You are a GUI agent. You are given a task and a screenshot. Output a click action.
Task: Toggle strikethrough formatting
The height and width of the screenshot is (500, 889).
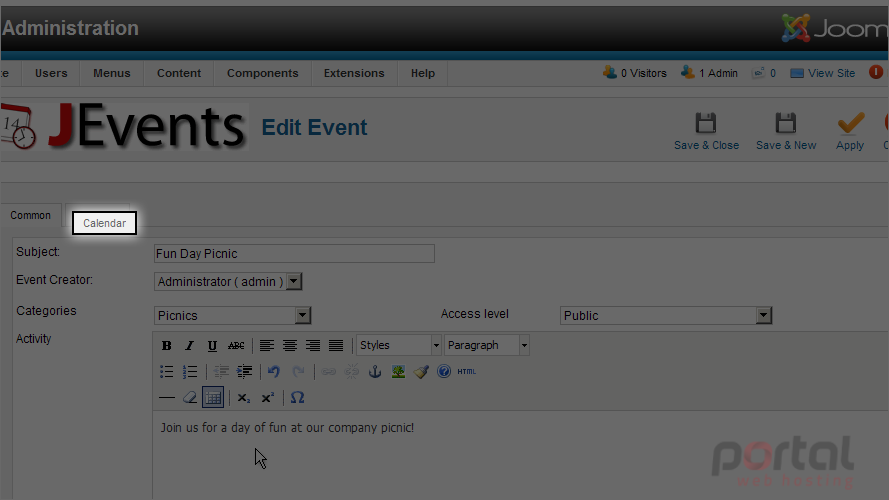click(x=236, y=345)
